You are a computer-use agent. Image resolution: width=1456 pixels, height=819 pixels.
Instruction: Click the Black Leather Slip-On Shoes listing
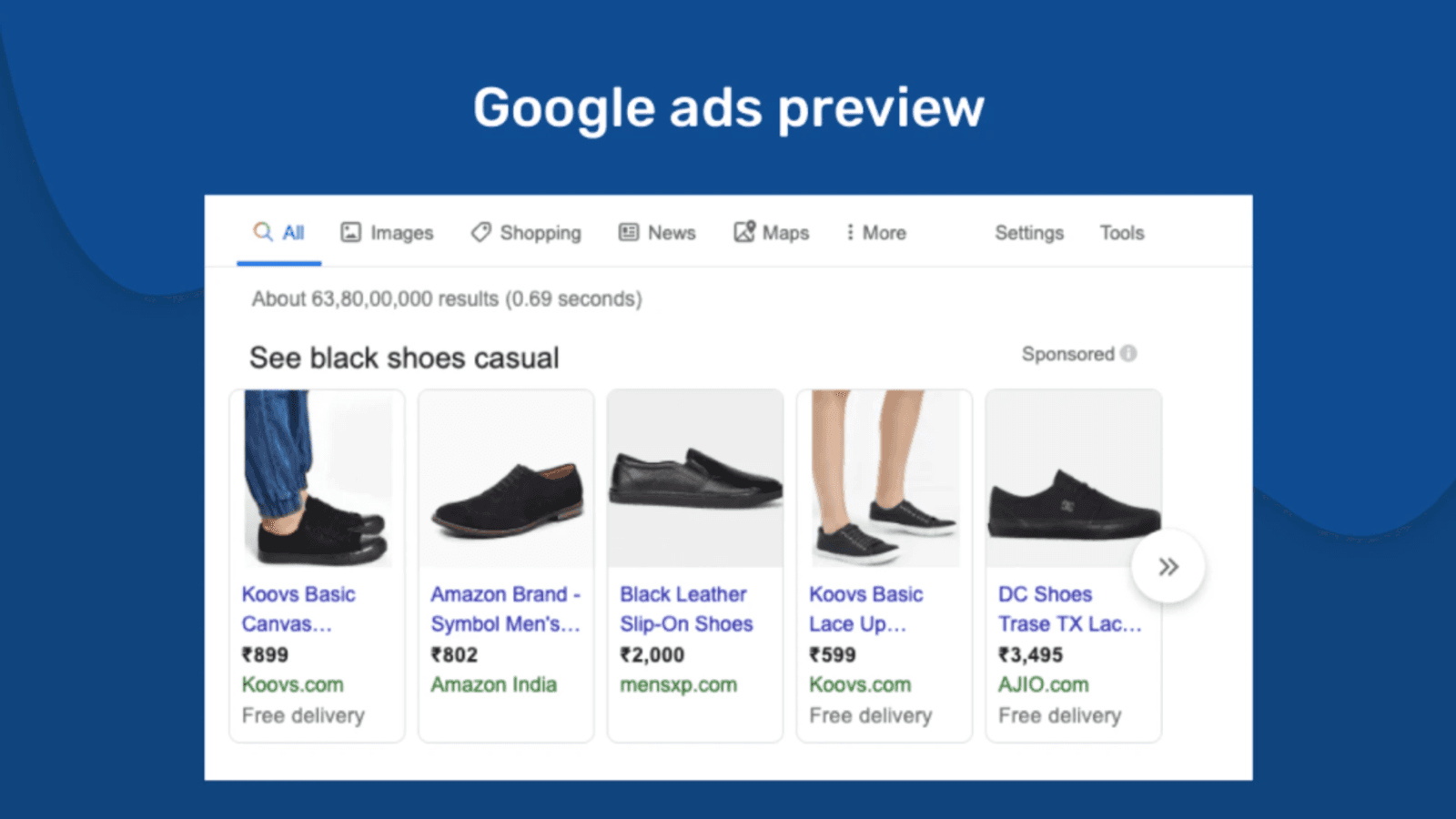click(686, 609)
